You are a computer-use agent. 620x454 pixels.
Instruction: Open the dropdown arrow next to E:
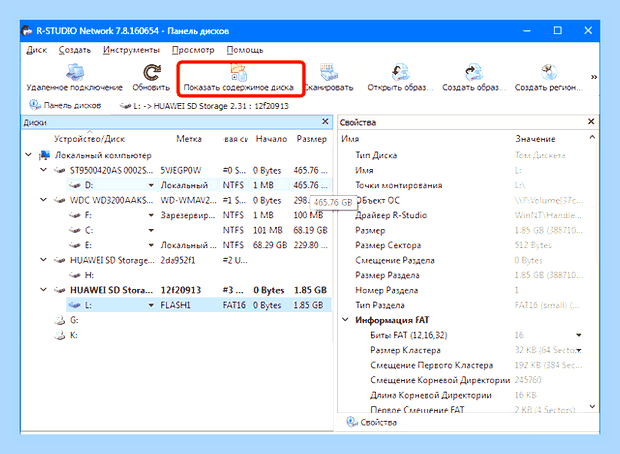(x=151, y=245)
